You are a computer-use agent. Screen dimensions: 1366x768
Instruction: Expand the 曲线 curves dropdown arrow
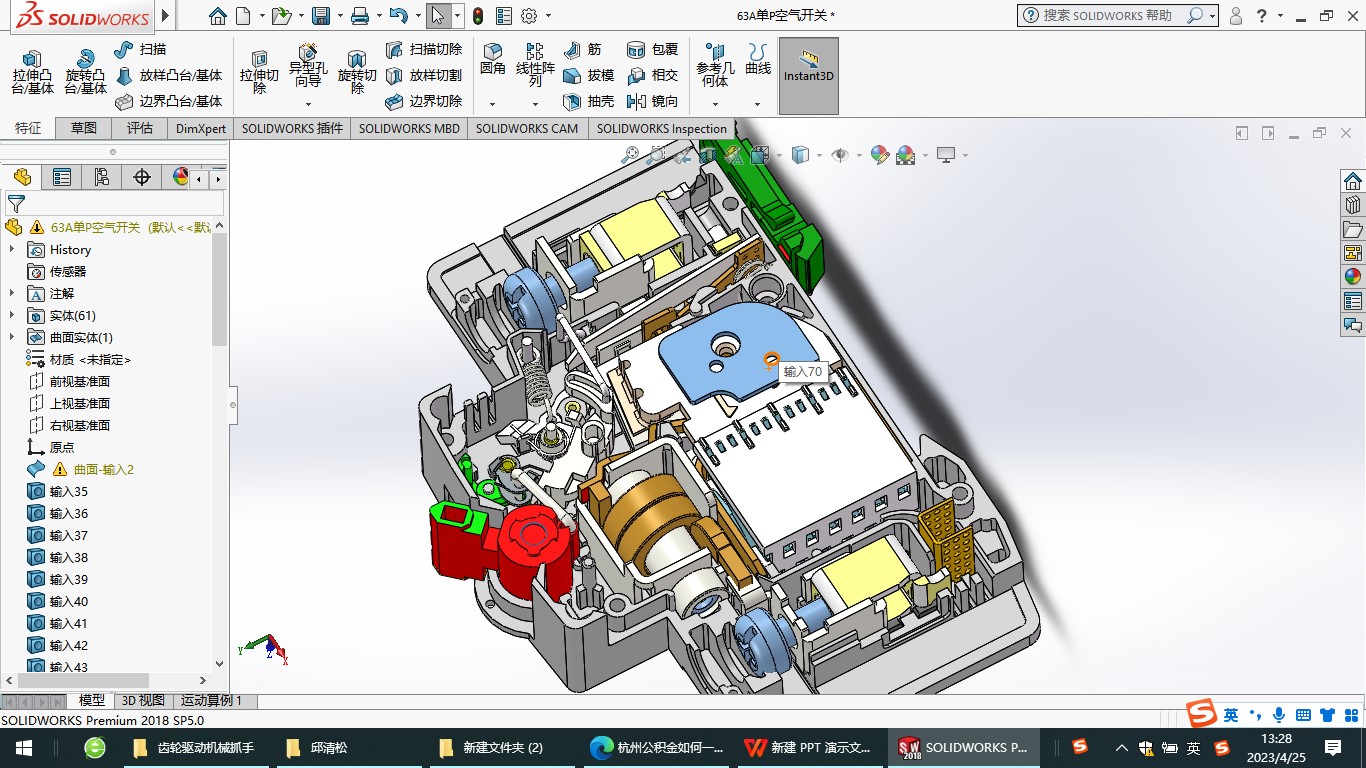(x=757, y=104)
